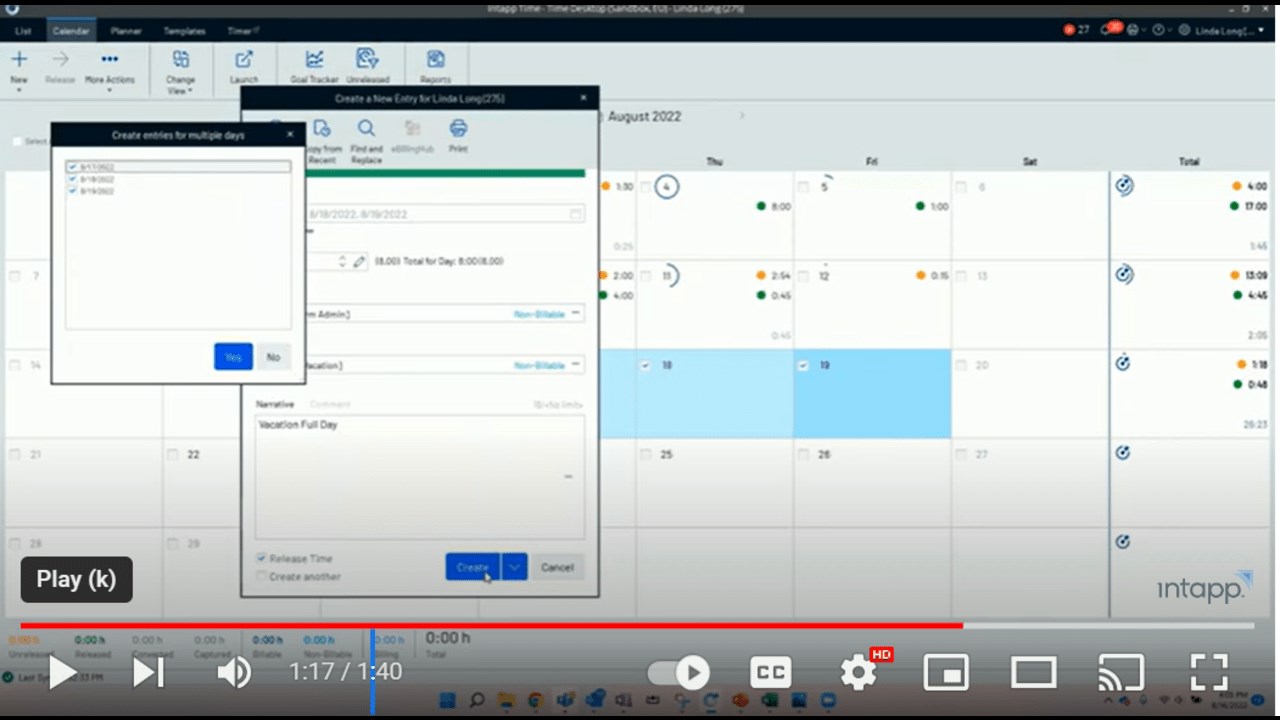Image resolution: width=1280 pixels, height=720 pixels.
Task: Mute the video volume
Action: point(234,672)
